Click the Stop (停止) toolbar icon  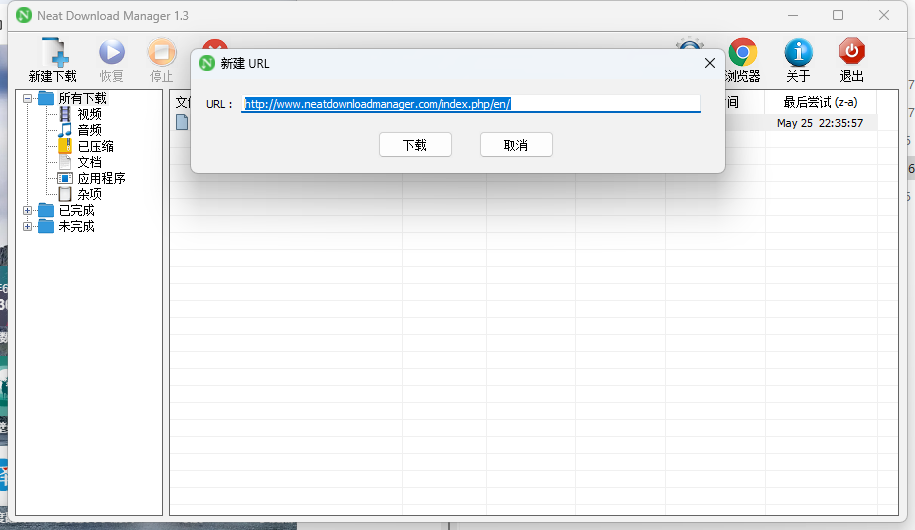click(161, 60)
